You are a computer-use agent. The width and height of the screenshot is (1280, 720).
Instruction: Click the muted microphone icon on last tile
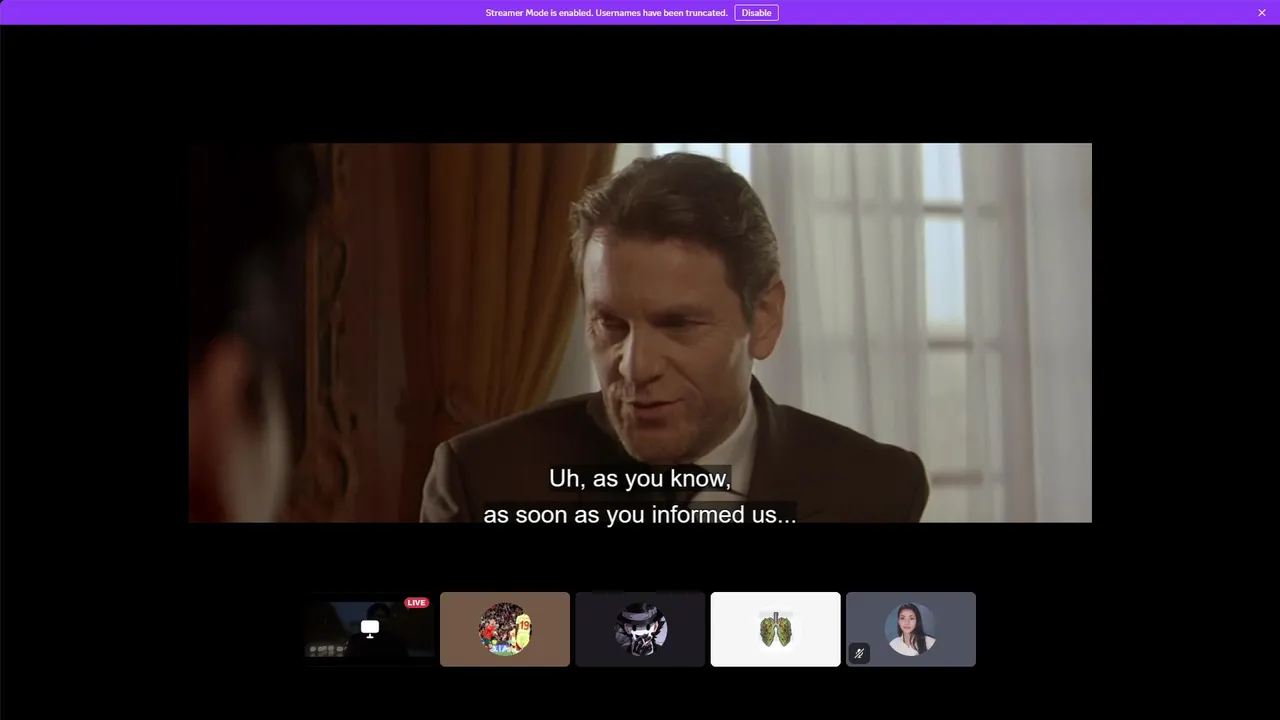click(859, 653)
